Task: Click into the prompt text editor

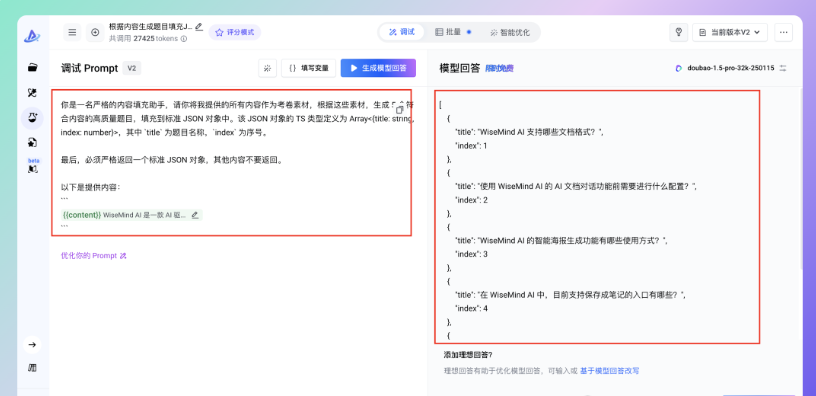Action: 232,162
